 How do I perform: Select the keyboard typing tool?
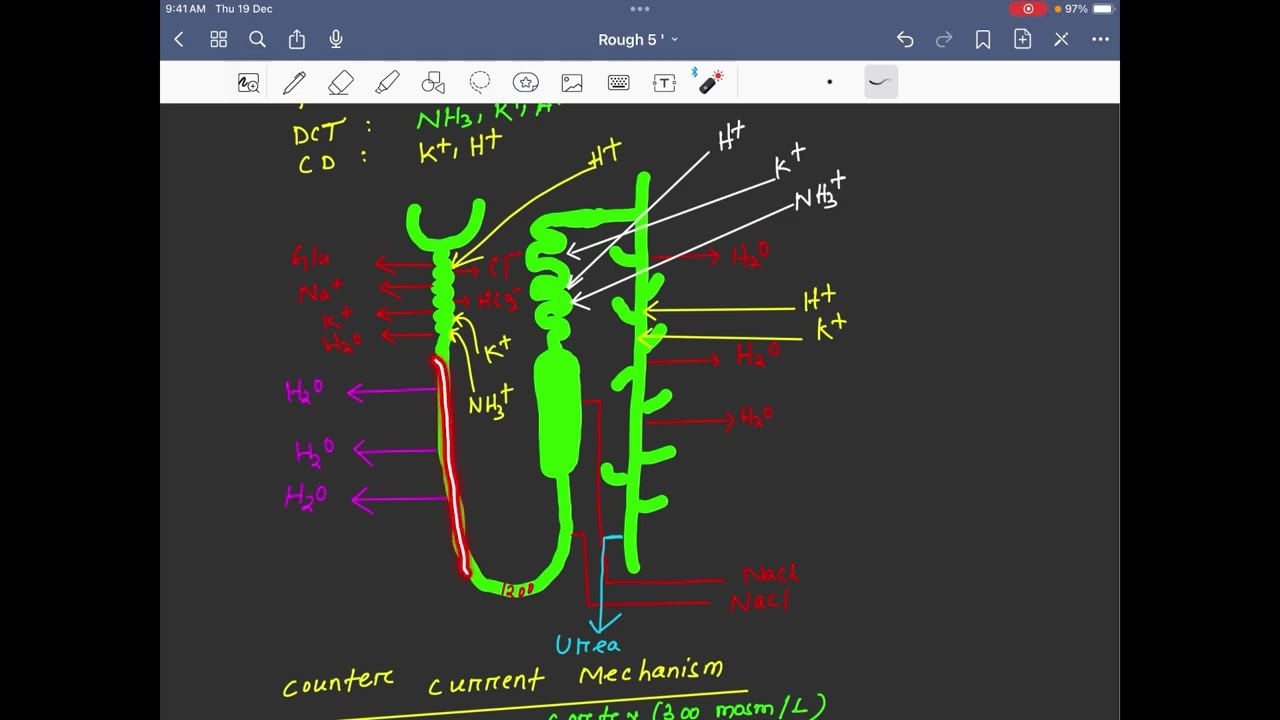(618, 83)
